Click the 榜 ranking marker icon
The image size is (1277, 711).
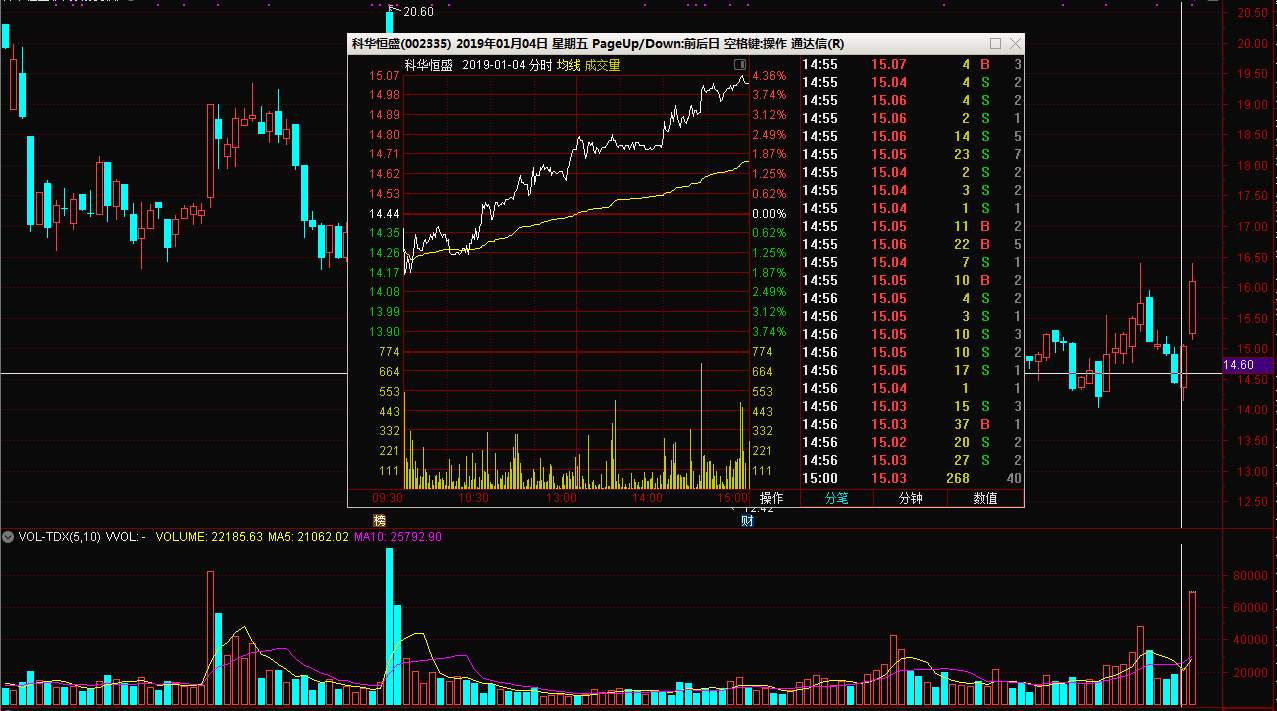coord(379,520)
